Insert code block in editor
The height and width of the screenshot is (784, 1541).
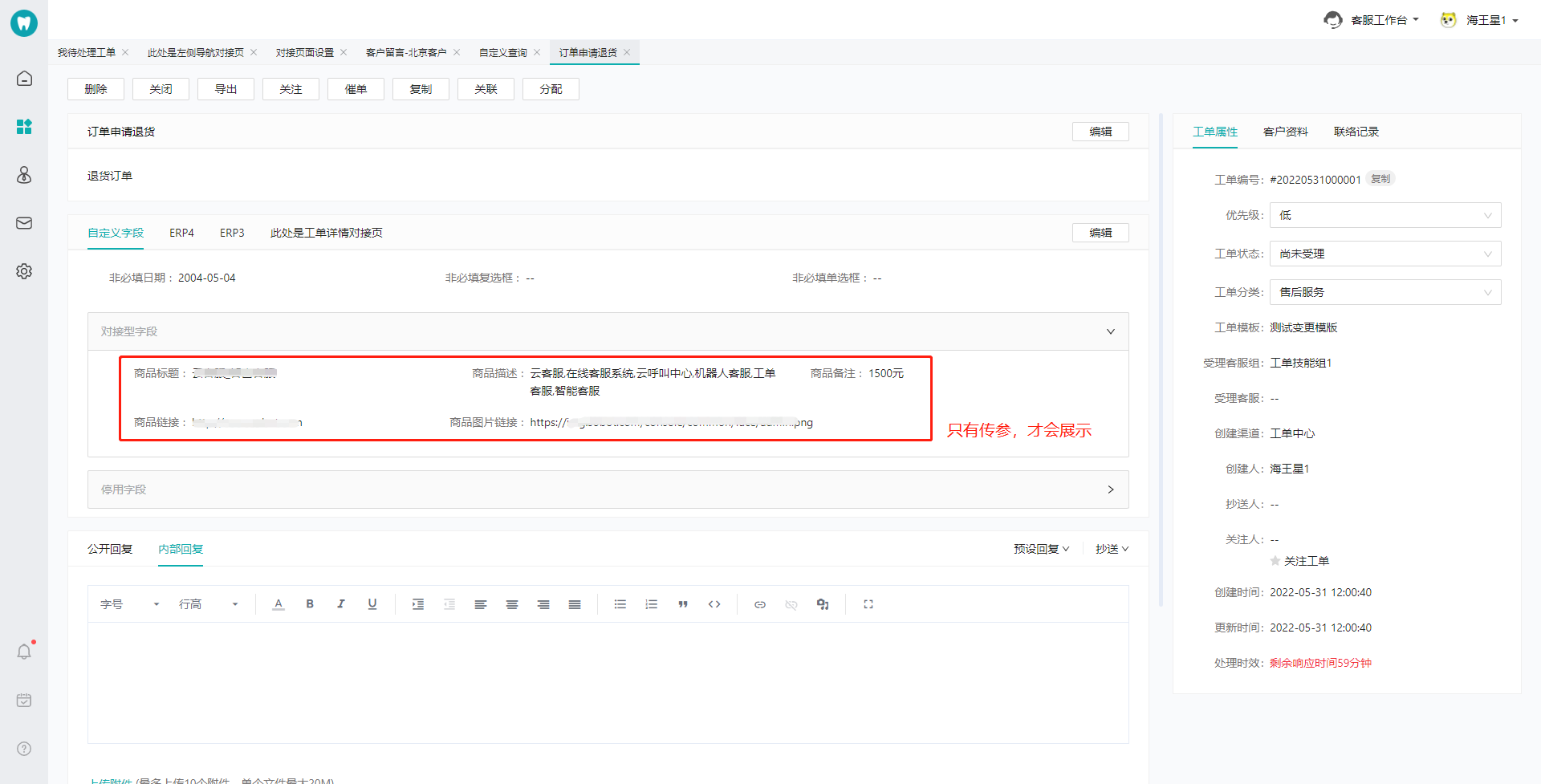(x=714, y=604)
